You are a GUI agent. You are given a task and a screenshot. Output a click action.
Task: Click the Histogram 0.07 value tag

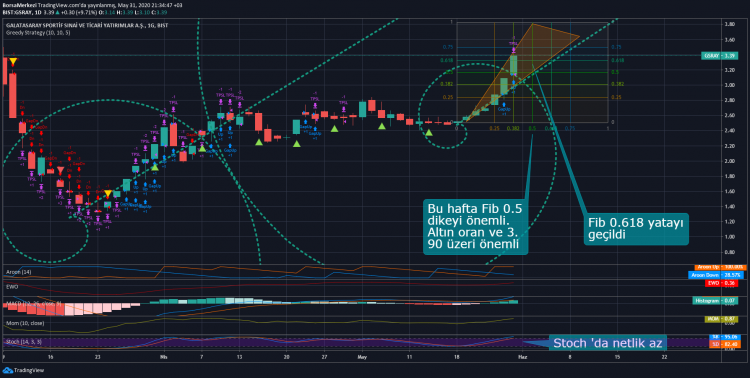click(715, 300)
